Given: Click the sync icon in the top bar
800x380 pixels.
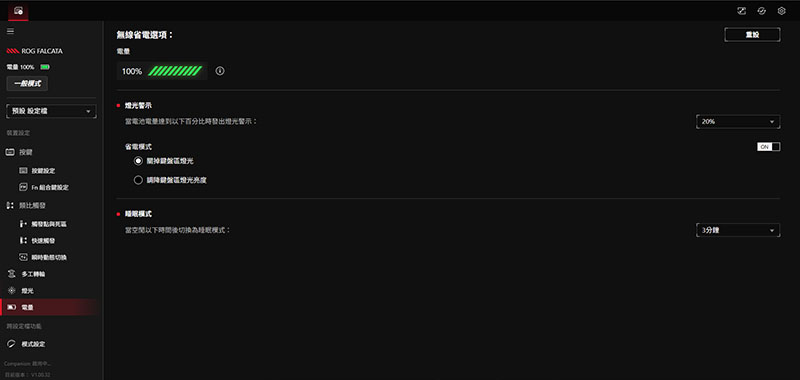Looking at the screenshot, I should tap(761, 11).
